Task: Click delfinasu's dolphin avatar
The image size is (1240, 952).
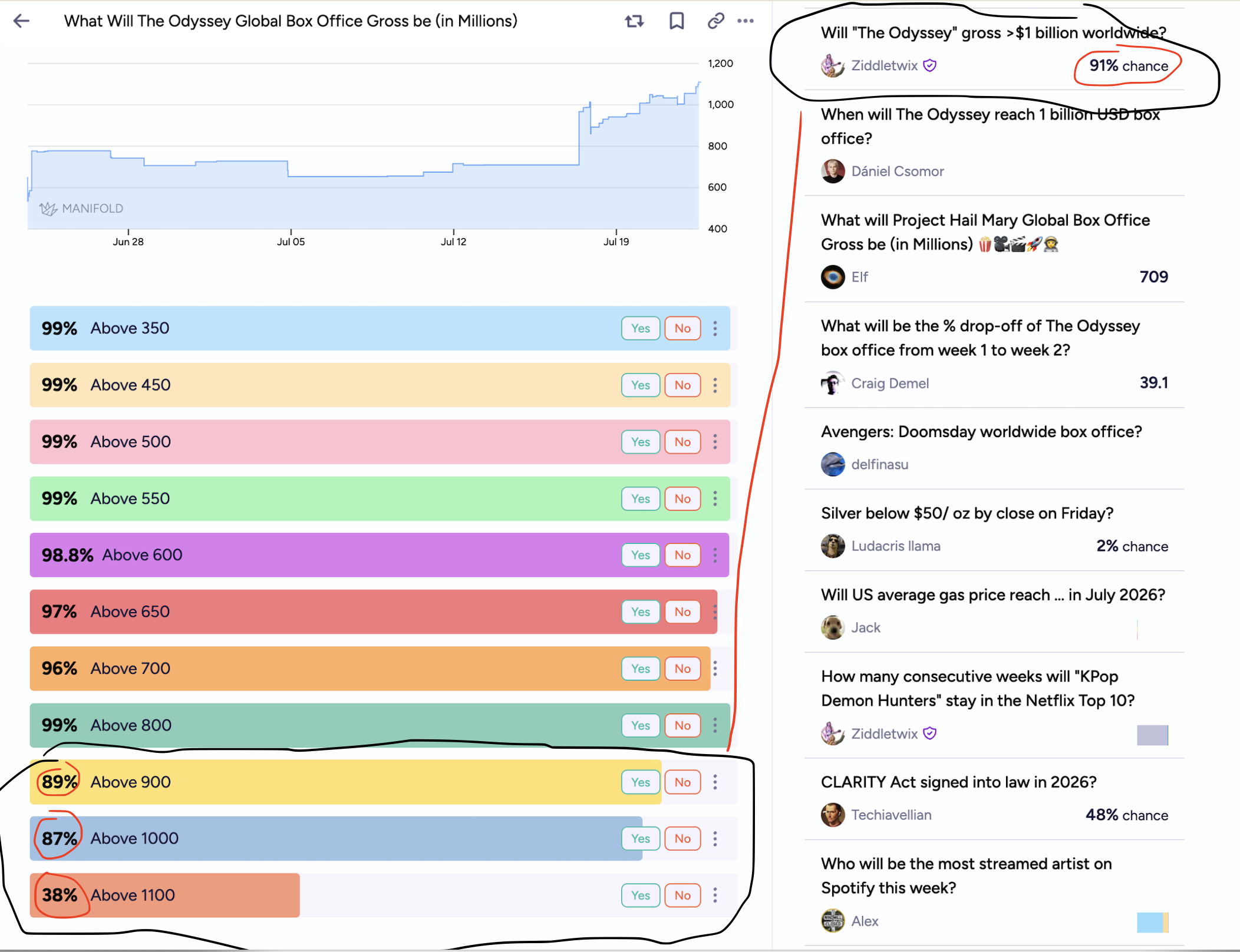Action: pyautogui.click(x=833, y=464)
